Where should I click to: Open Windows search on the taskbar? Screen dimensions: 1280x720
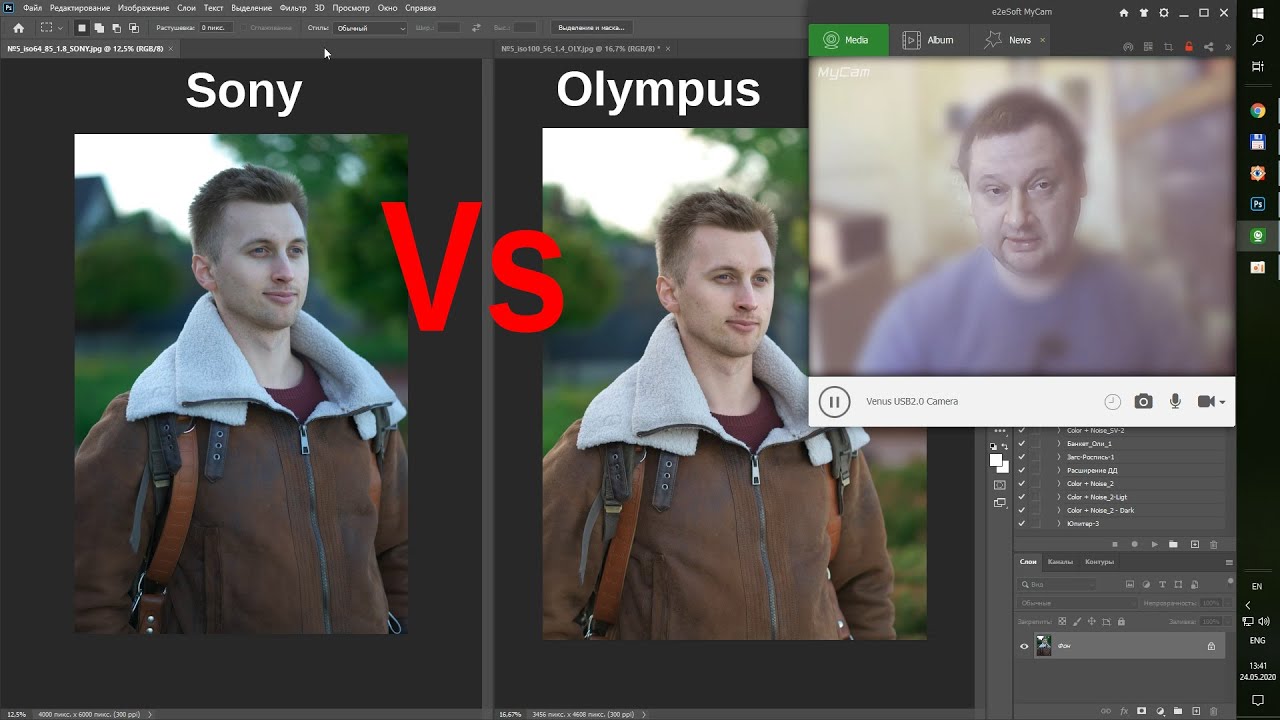pos(1258,40)
